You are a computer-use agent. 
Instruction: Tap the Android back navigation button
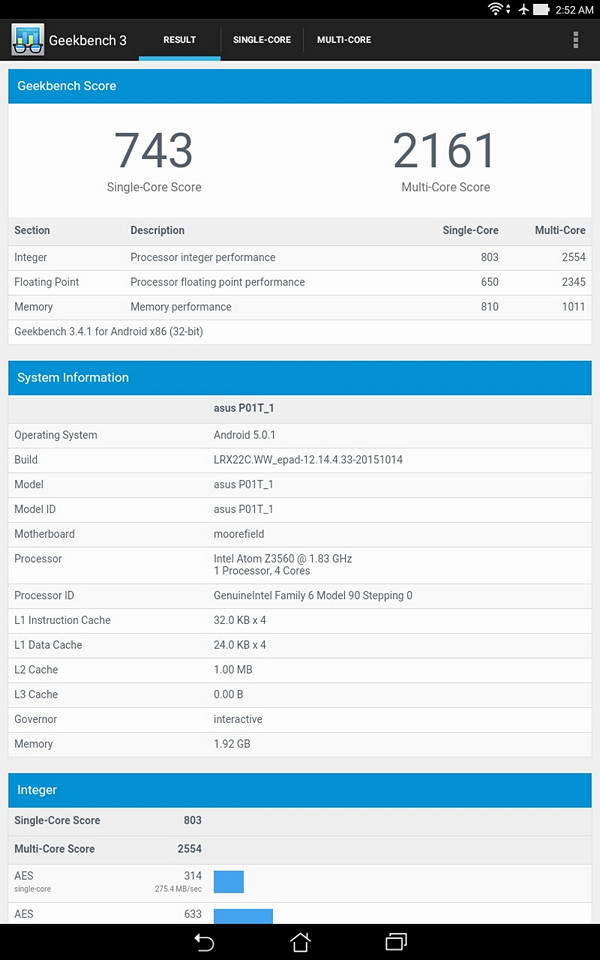point(204,941)
